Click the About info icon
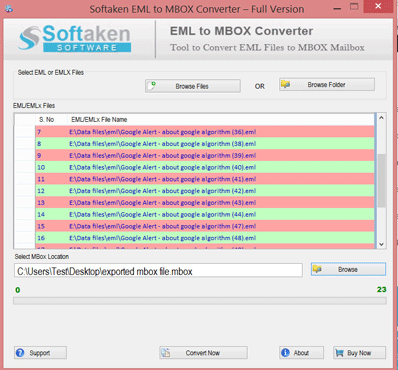Screen dimensions: 398x370 click(x=285, y=352)
